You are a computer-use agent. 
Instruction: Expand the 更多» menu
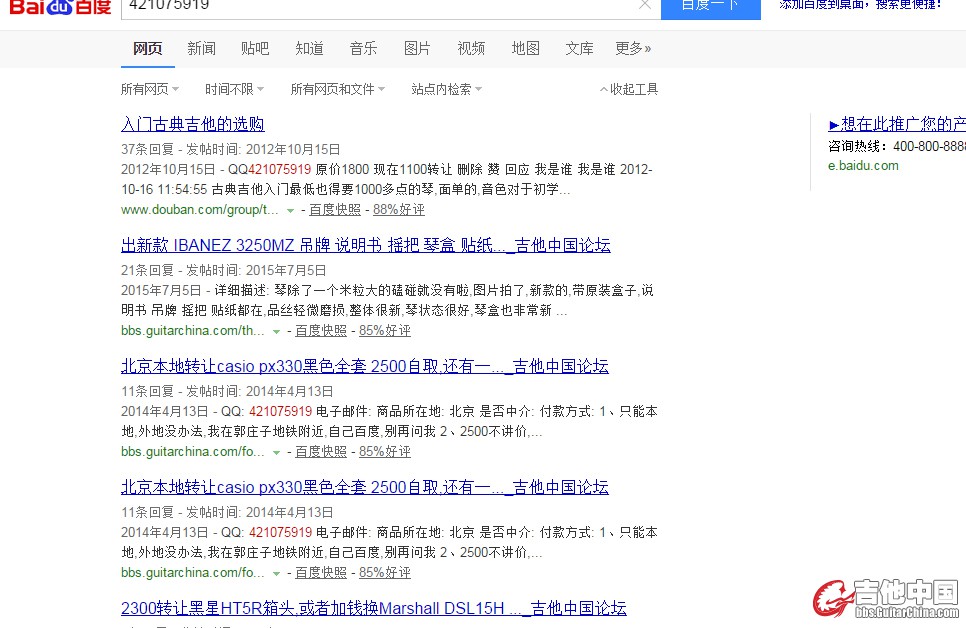coord(633,49)
